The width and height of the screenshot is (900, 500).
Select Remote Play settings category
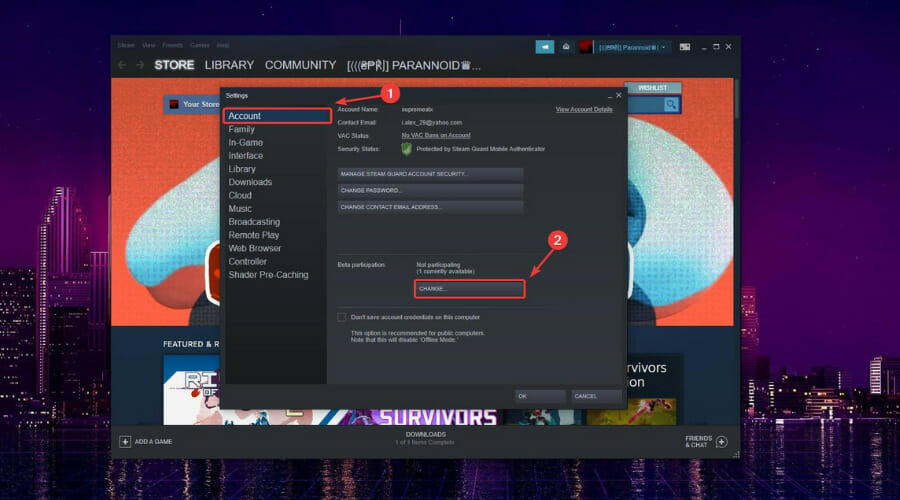[254, 235]
